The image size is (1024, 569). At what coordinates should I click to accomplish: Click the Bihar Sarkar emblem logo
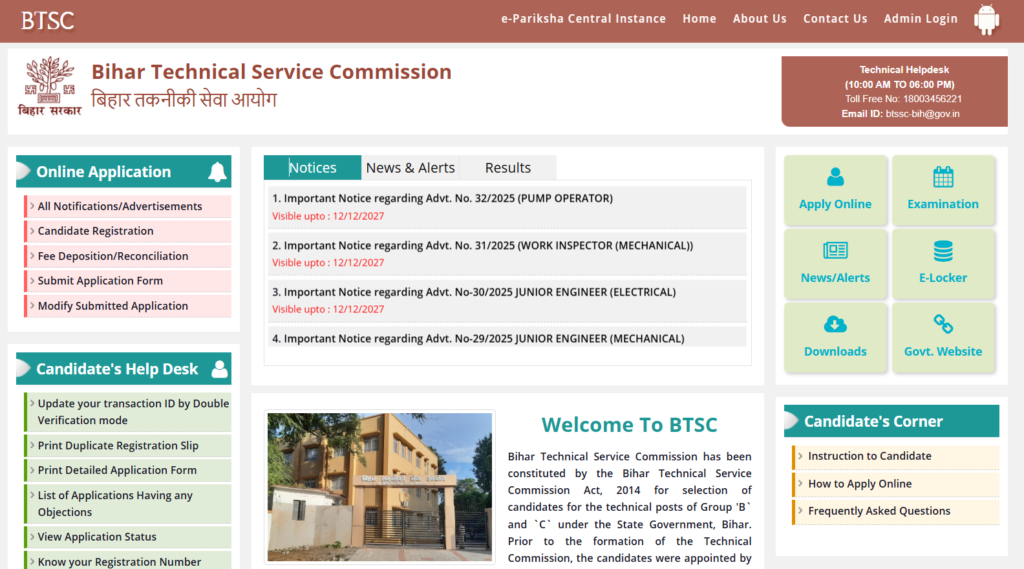(50, 86)
